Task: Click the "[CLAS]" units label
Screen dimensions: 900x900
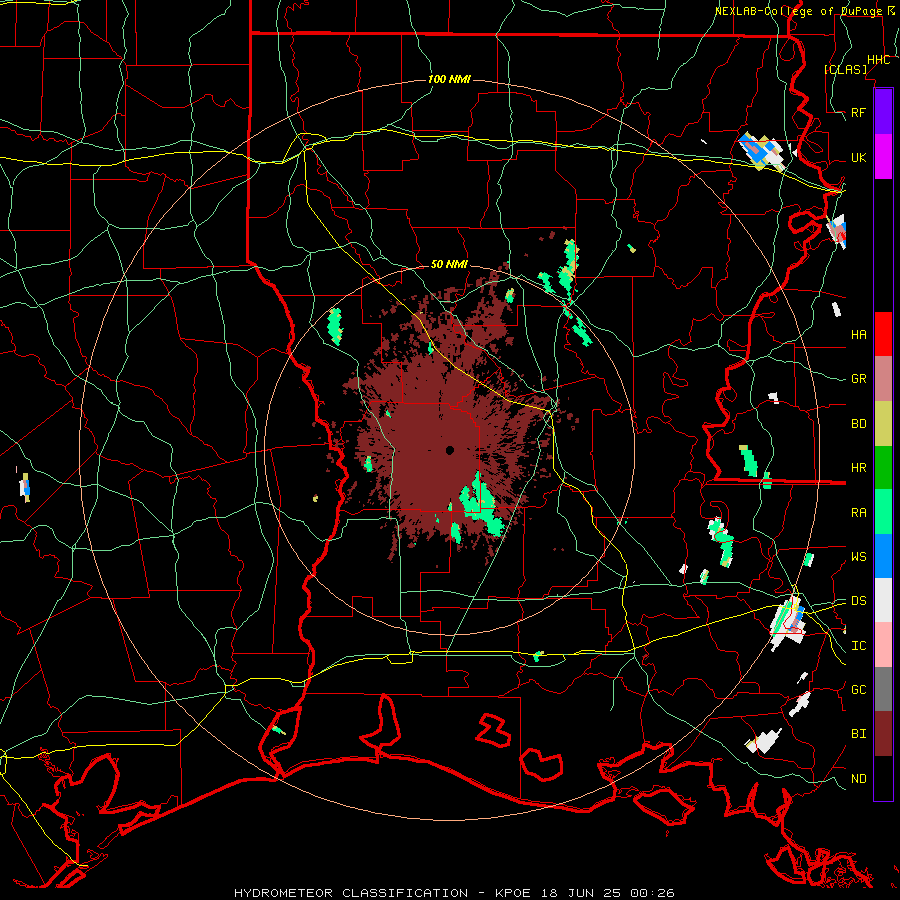Action: [845, 69]
